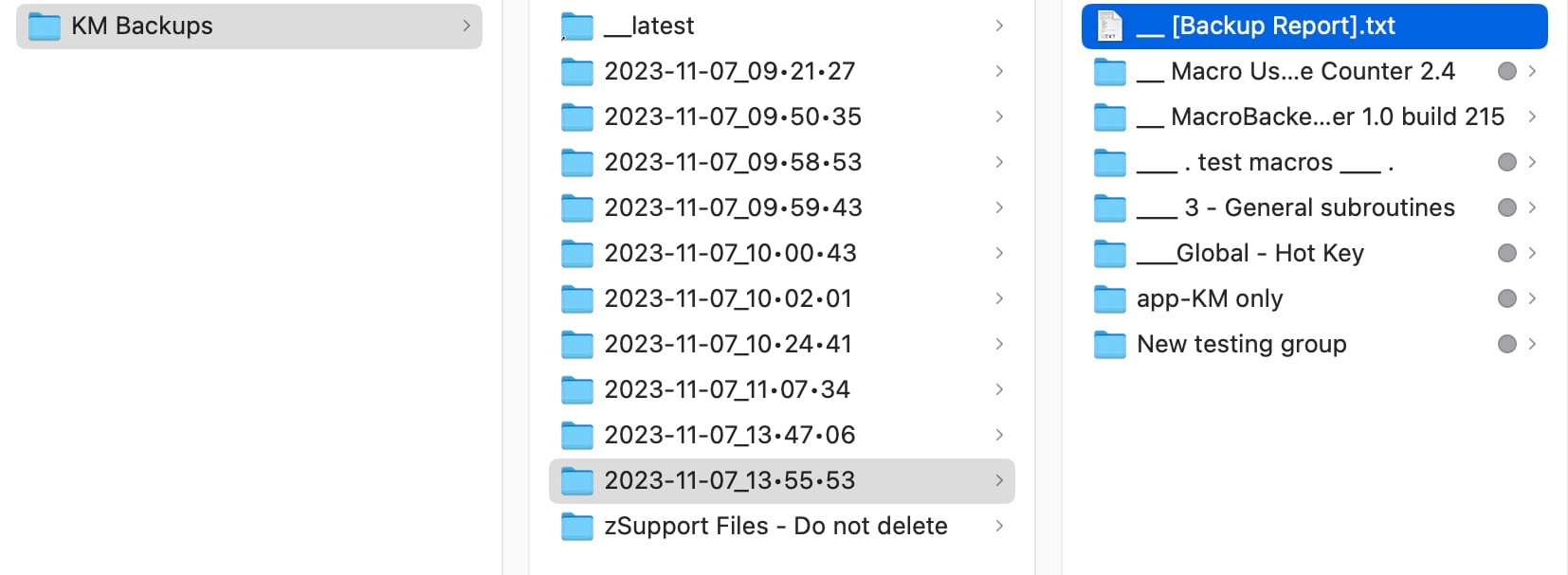Image resolution: width=1568 pixels, height=575 pixels.
Task: Open the chevron for 2023-11-07_10•00•43
Action: (x=999, y=254)
